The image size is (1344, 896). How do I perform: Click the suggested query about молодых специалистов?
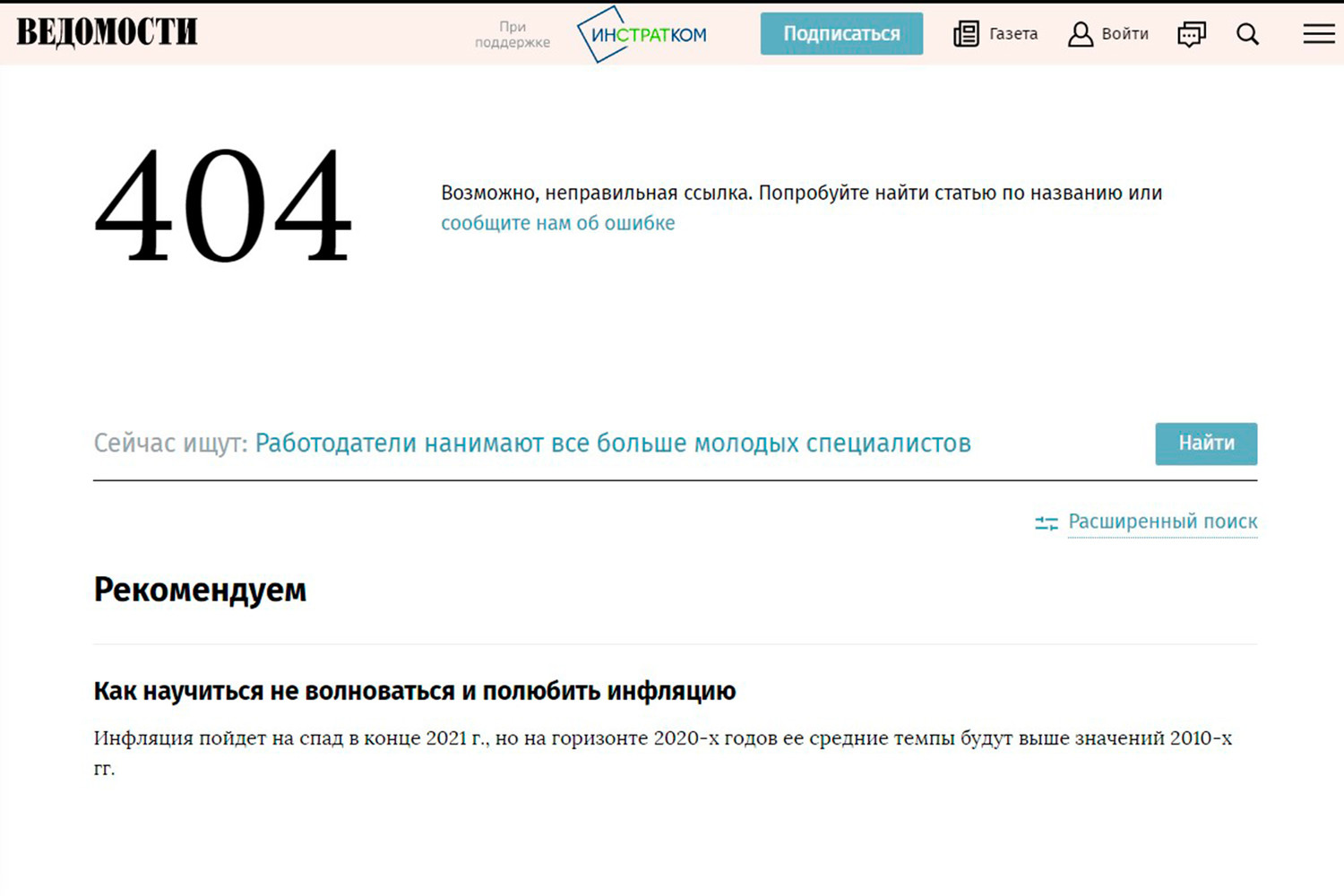613,444
